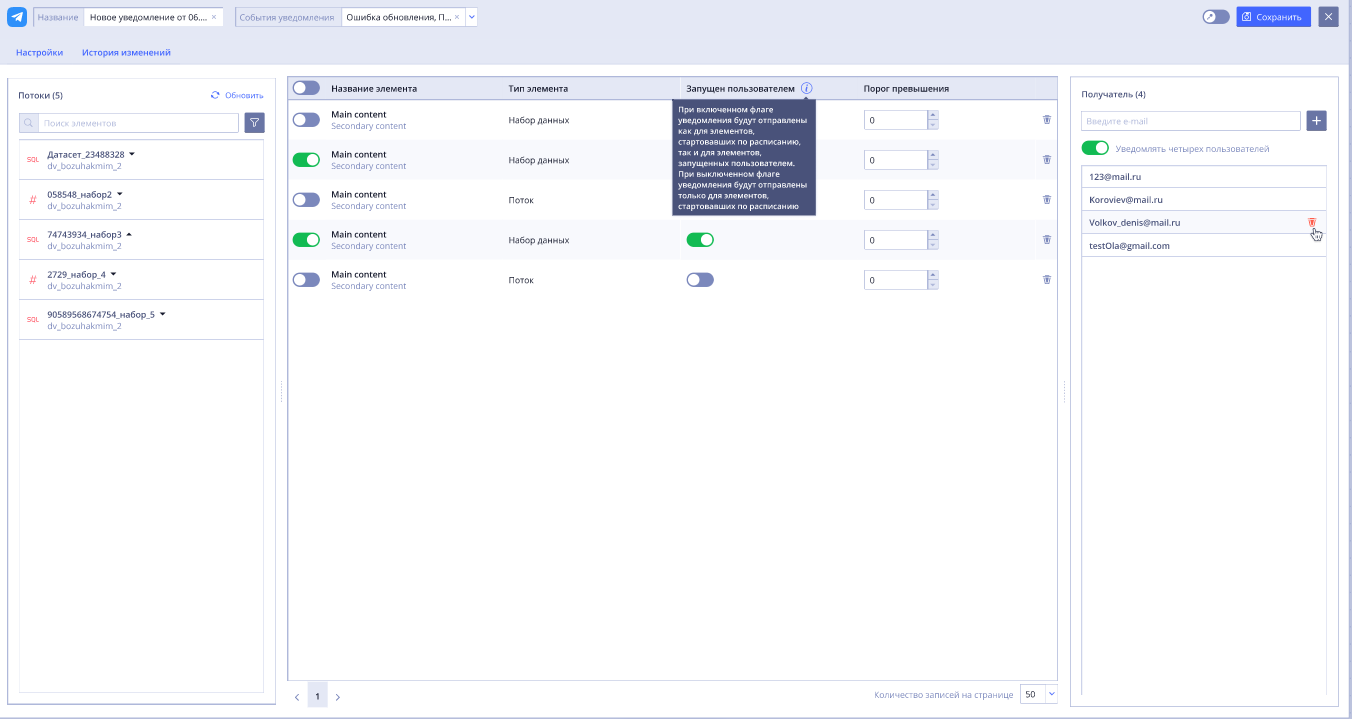Click the Получатель (4) heading
This screenshot has height=719, width=1352.
pyautogui.click(x=1113, y=95)
